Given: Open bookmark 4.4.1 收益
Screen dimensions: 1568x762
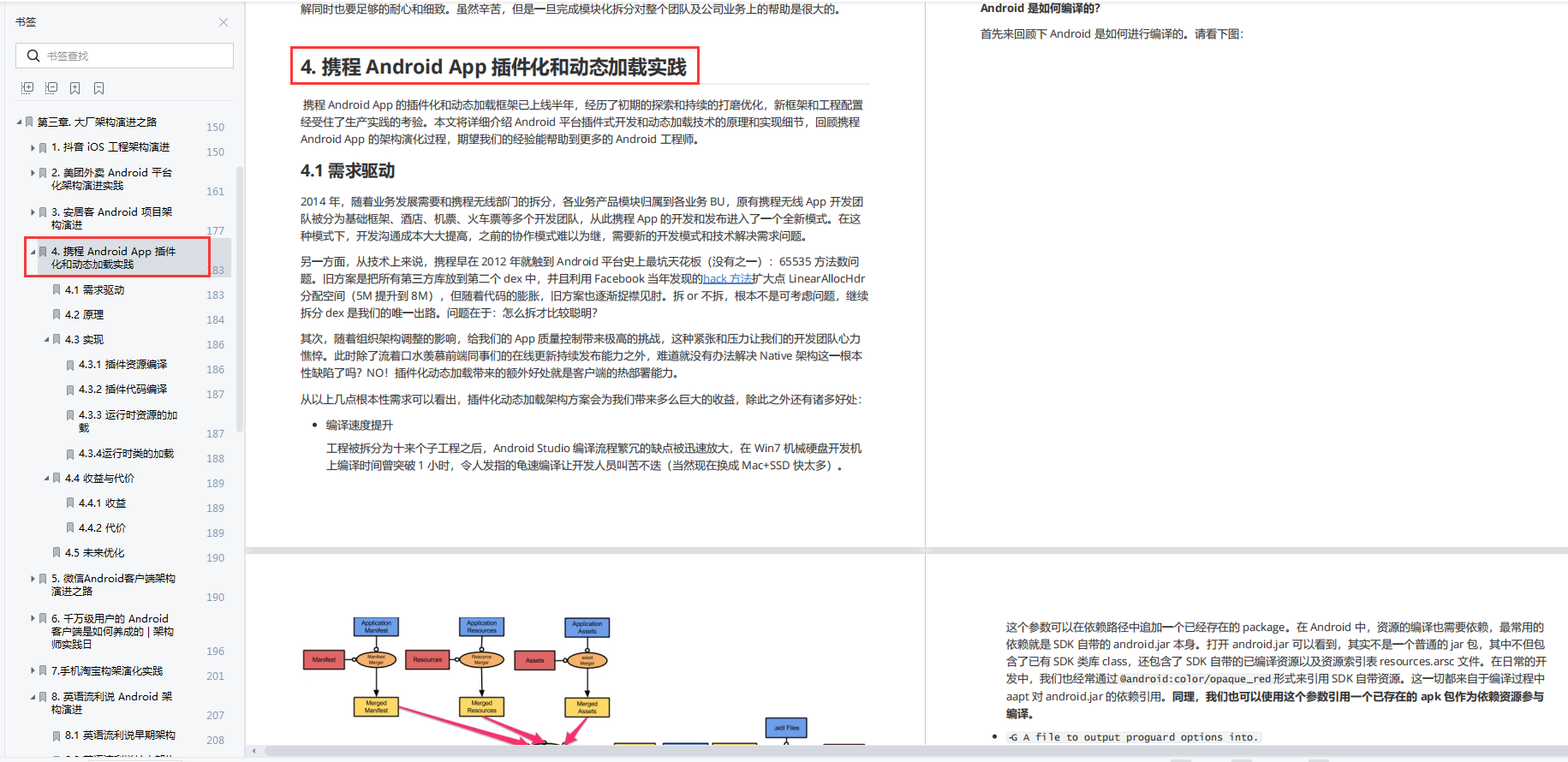Looking at the screenshot, I should click(x=102, y=503).
